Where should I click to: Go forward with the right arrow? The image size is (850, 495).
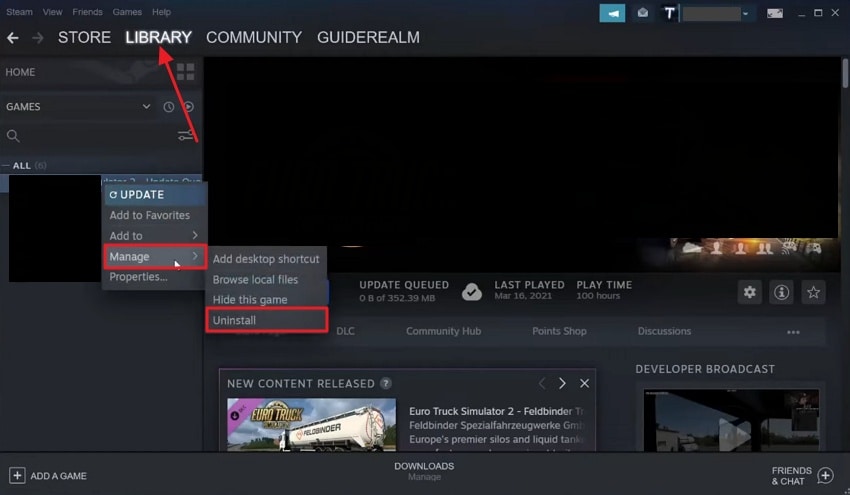(x=37, y=37)
